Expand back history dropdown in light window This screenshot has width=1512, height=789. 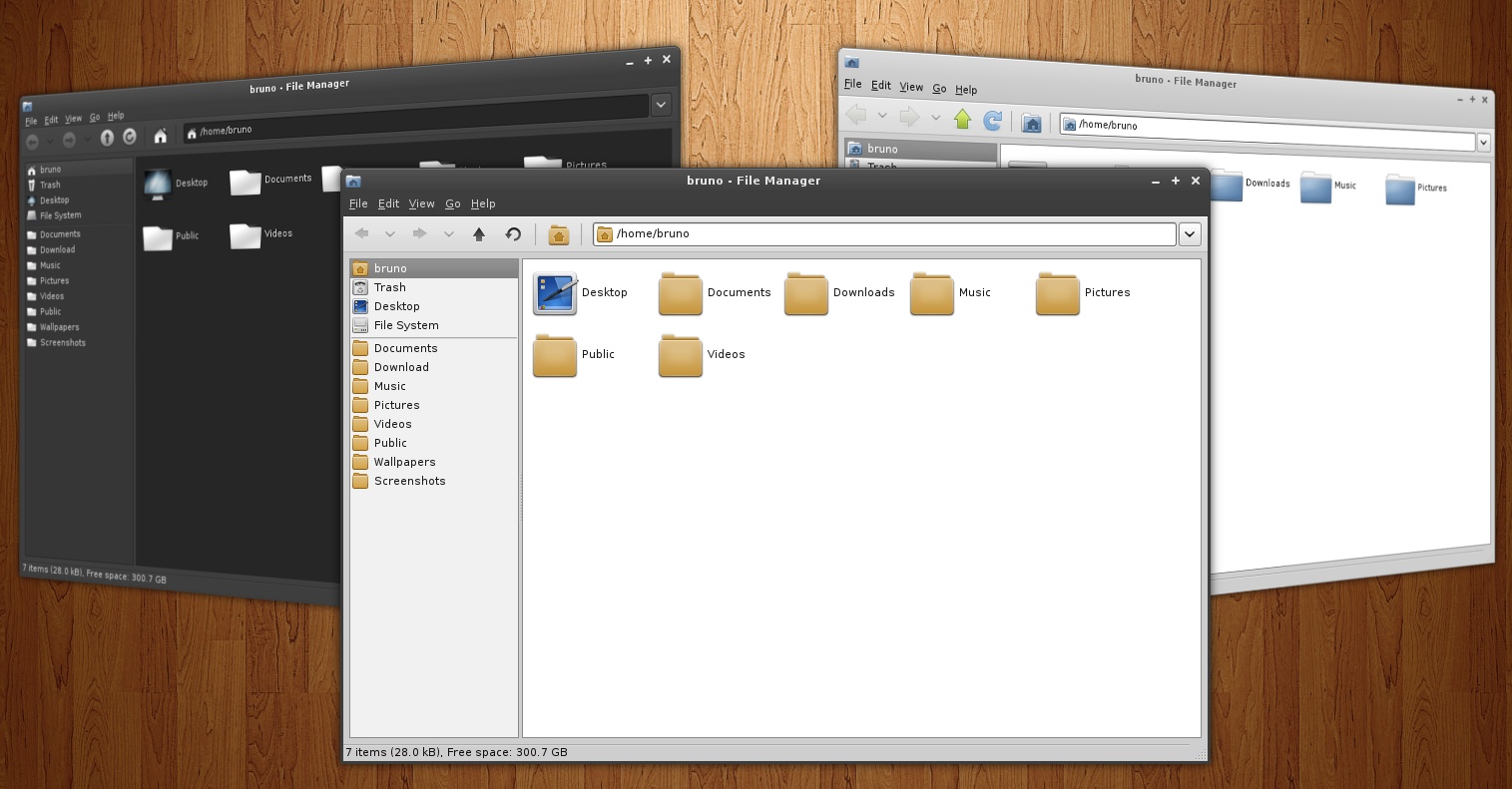click(882, 117)
